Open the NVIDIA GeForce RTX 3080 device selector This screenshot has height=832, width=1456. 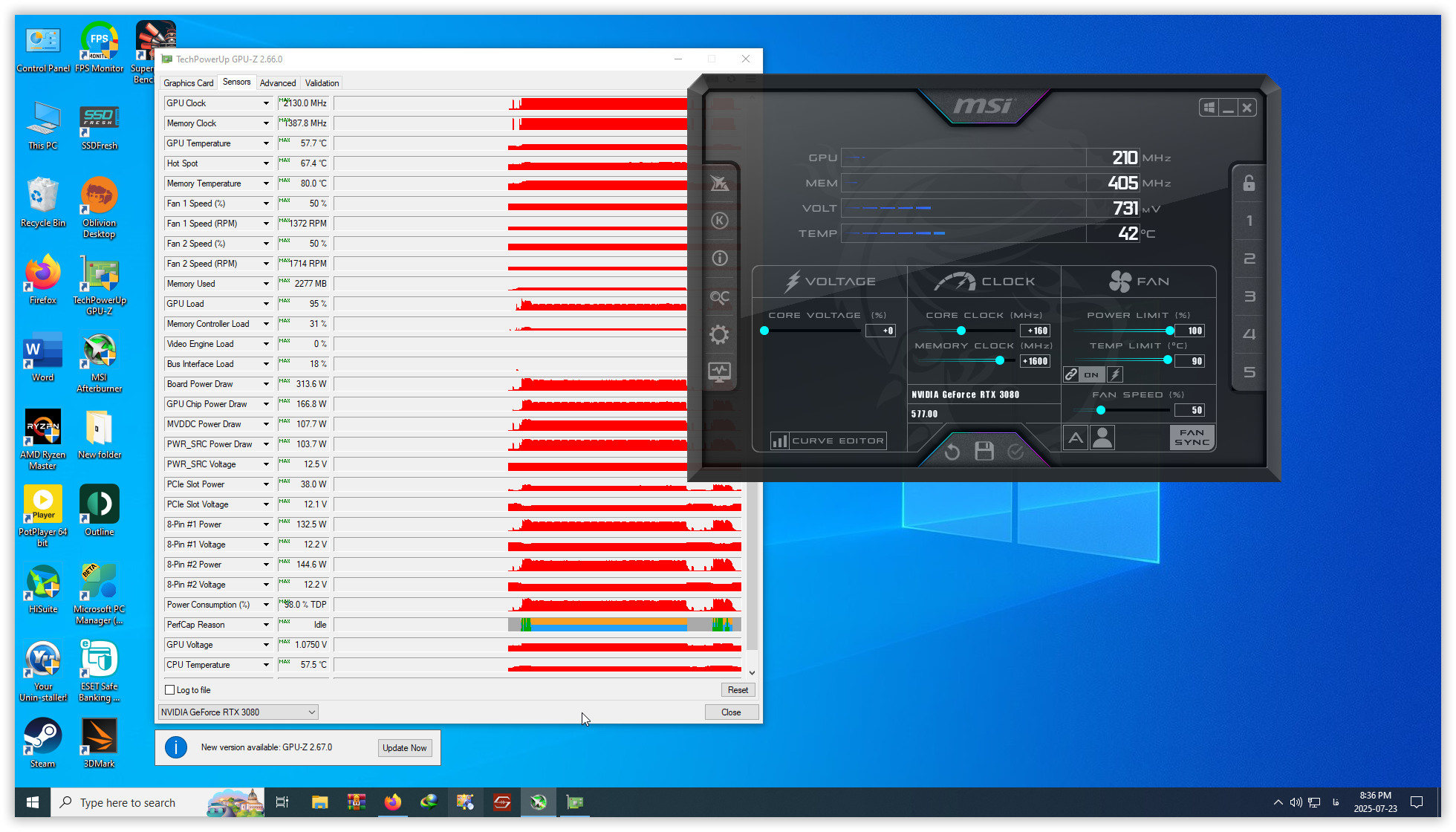(x=238, y=712)
